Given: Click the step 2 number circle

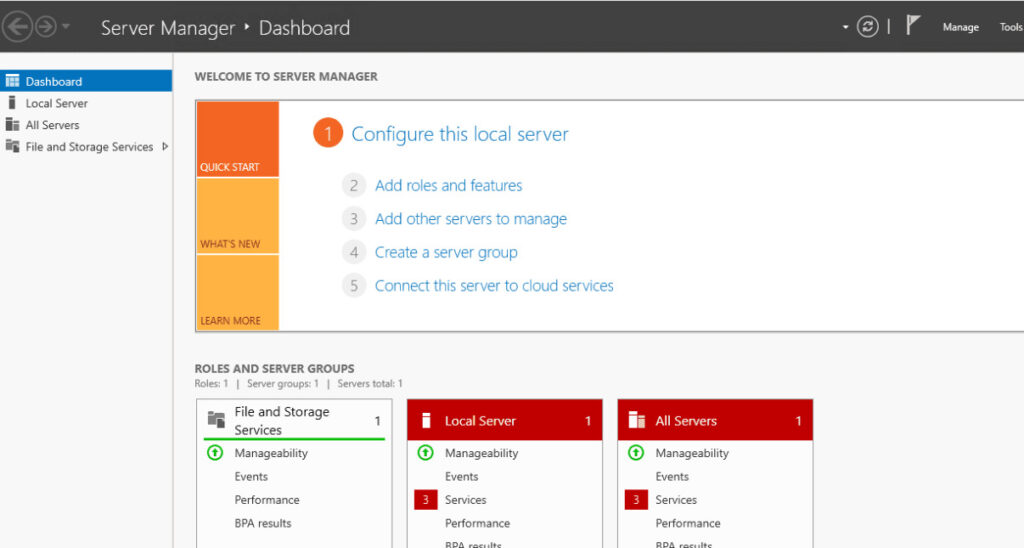Looking at the screenshot, I should click(x=353, y=185).
